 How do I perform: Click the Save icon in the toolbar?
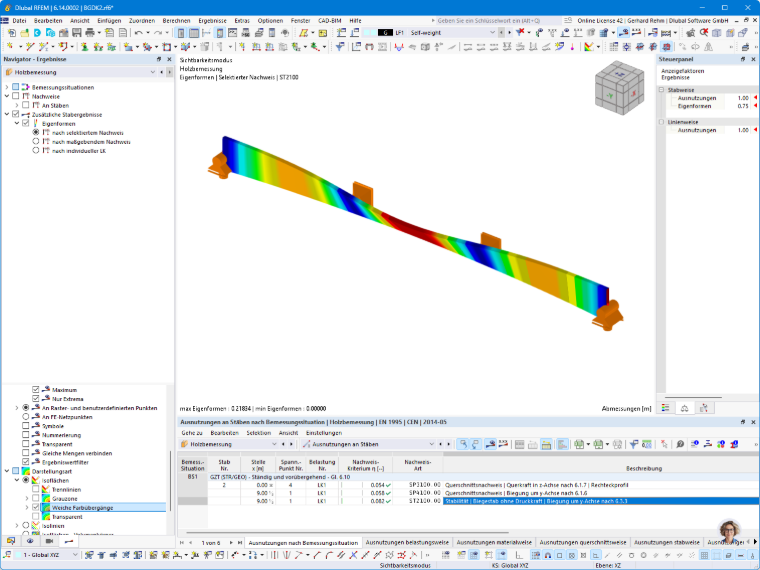coord(77,32)
